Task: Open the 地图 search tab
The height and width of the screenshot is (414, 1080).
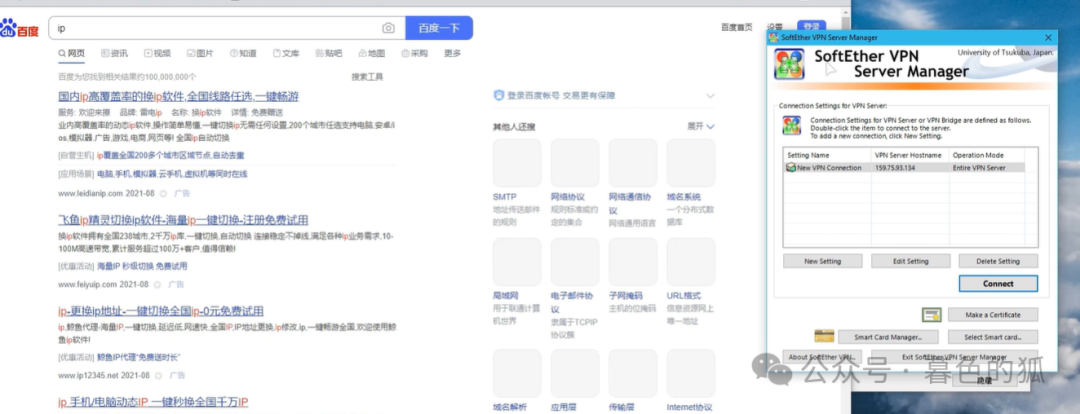Action: click(371, 53)
